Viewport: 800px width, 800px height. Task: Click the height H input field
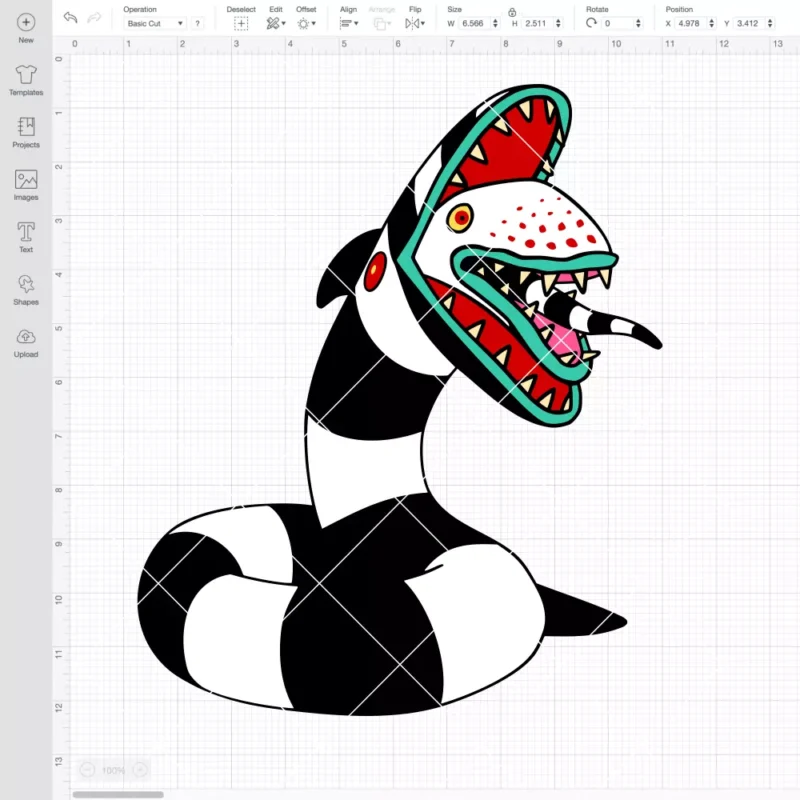tap(537, 23)
